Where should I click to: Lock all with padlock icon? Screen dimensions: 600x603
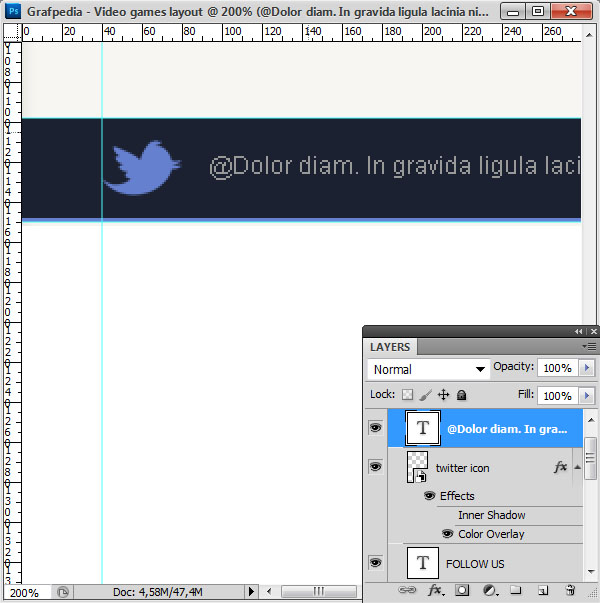click(x=462, y=395)
